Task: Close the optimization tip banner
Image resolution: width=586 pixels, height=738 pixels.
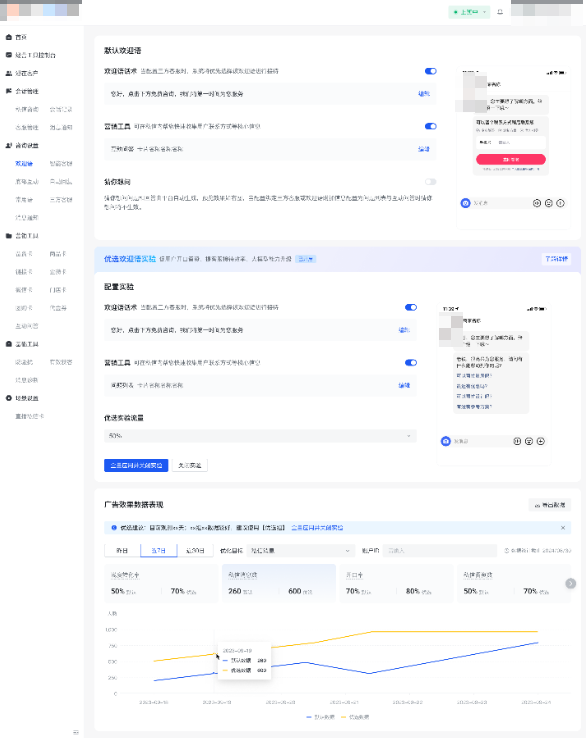Action: [563, 528]
